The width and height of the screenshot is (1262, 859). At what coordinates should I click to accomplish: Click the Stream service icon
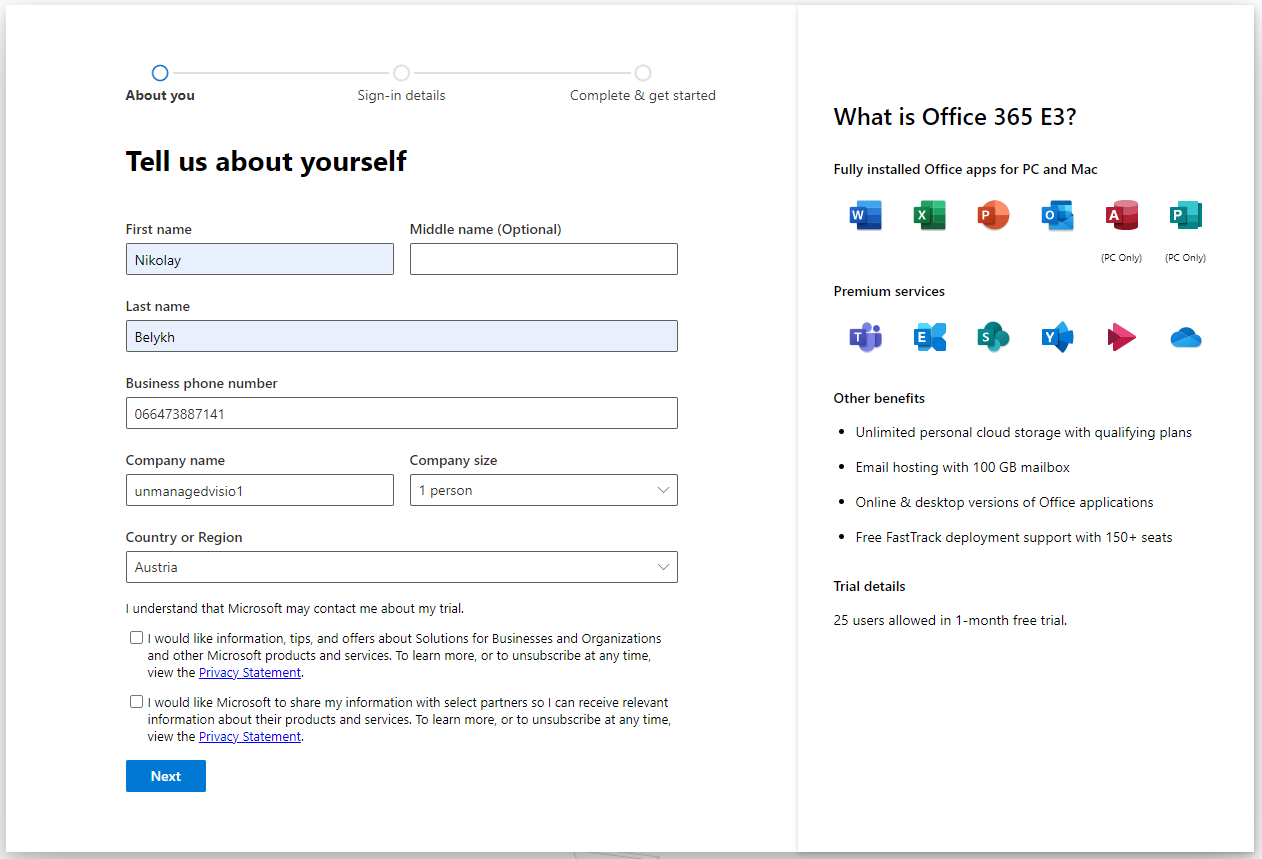click(x=1121, y=337)
